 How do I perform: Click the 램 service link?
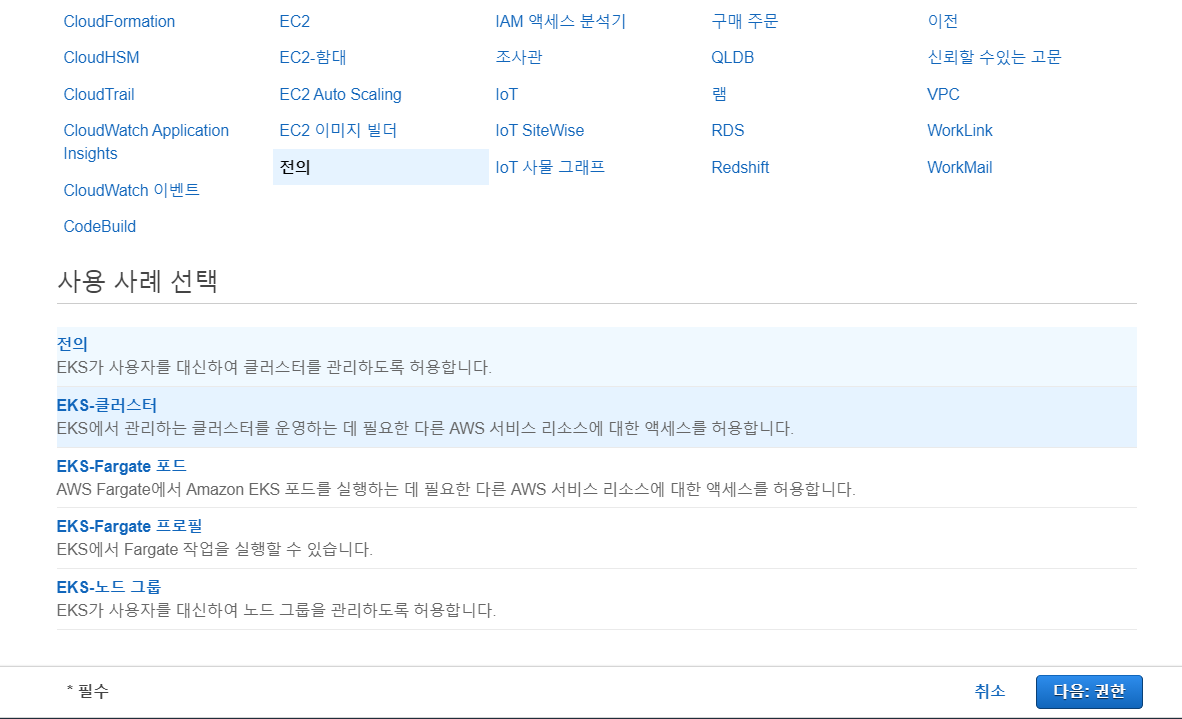click(x=719, y=94)
